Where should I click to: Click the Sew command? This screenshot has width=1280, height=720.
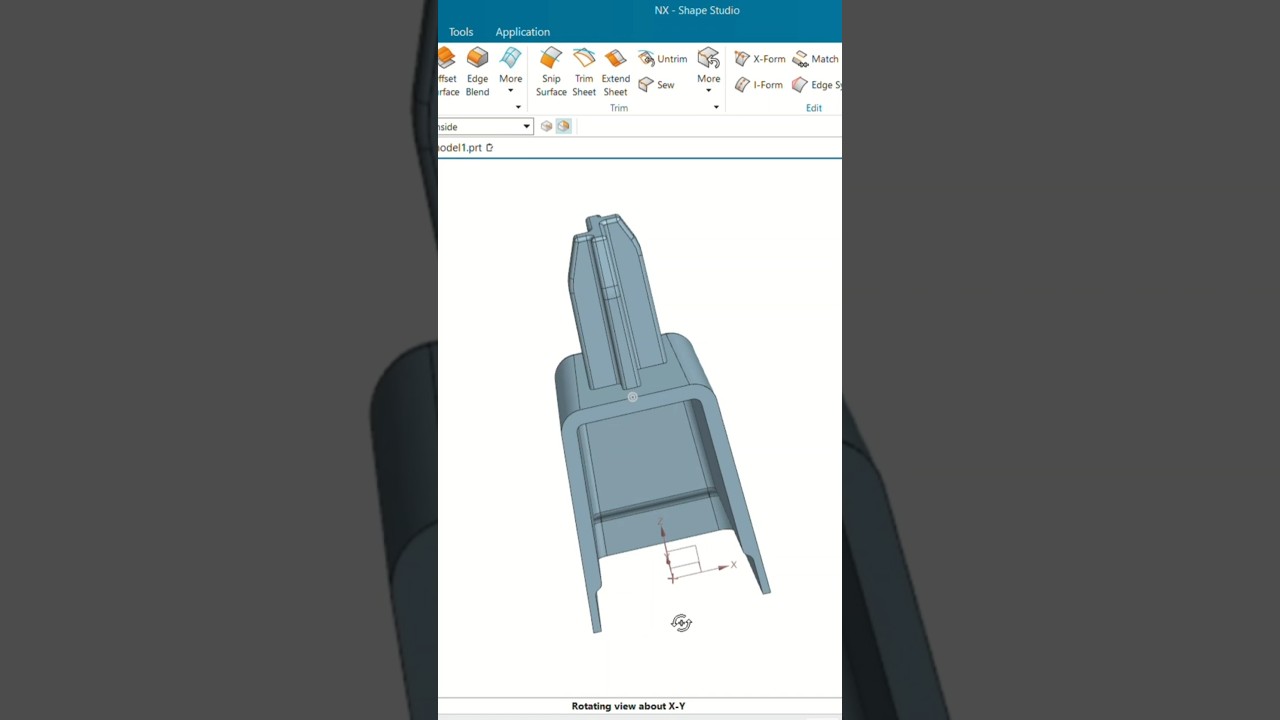(x=656, y=85)
